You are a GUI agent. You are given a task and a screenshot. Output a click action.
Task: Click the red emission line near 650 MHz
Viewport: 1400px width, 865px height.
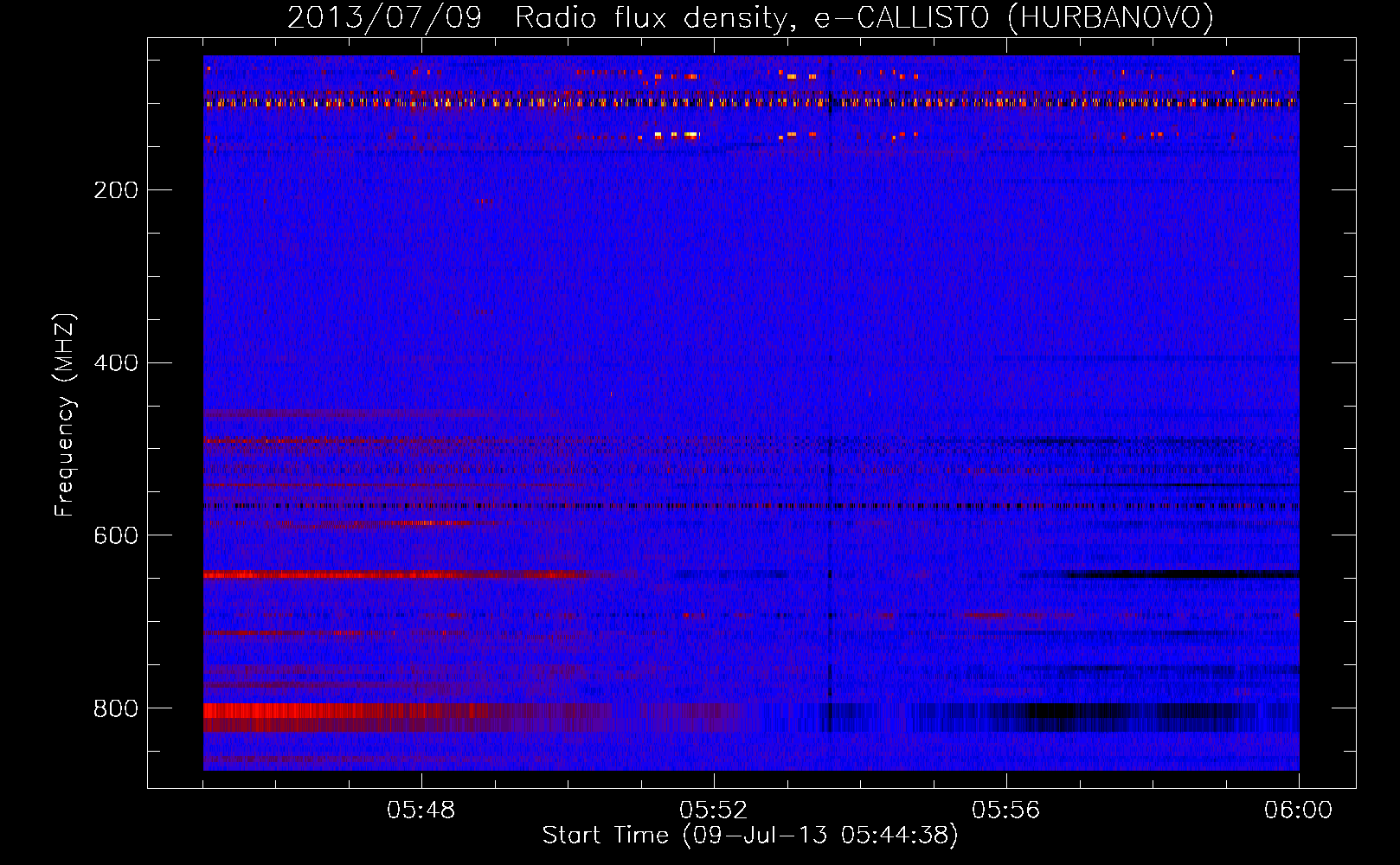coord(398,574)
